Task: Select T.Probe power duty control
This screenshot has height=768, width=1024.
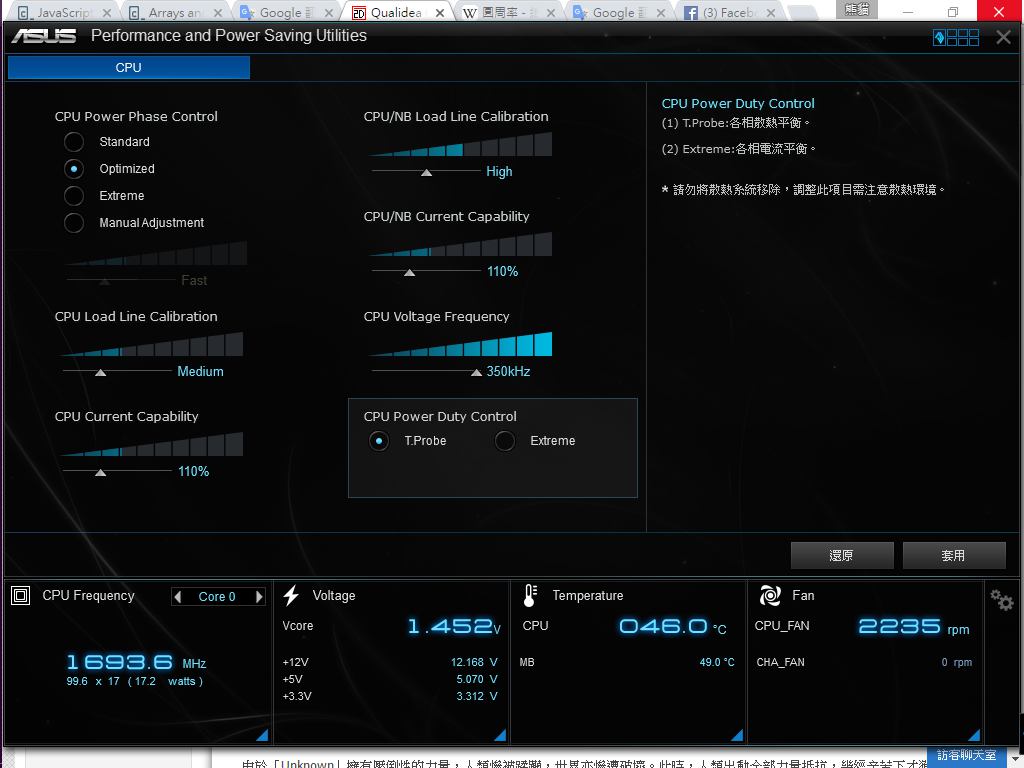Action: [379, 441]
